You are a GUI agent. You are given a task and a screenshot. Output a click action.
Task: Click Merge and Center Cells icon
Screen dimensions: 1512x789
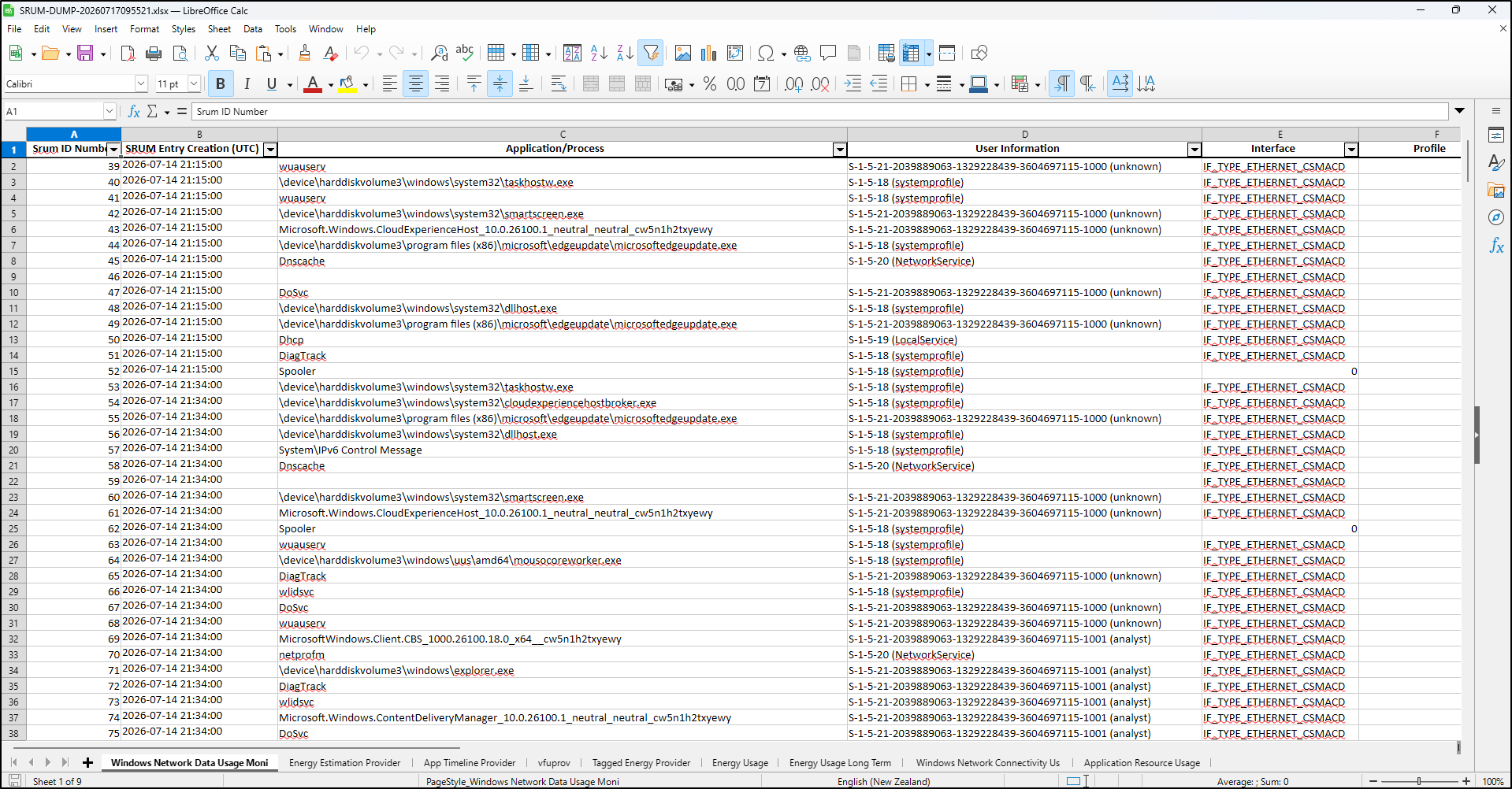591,84
